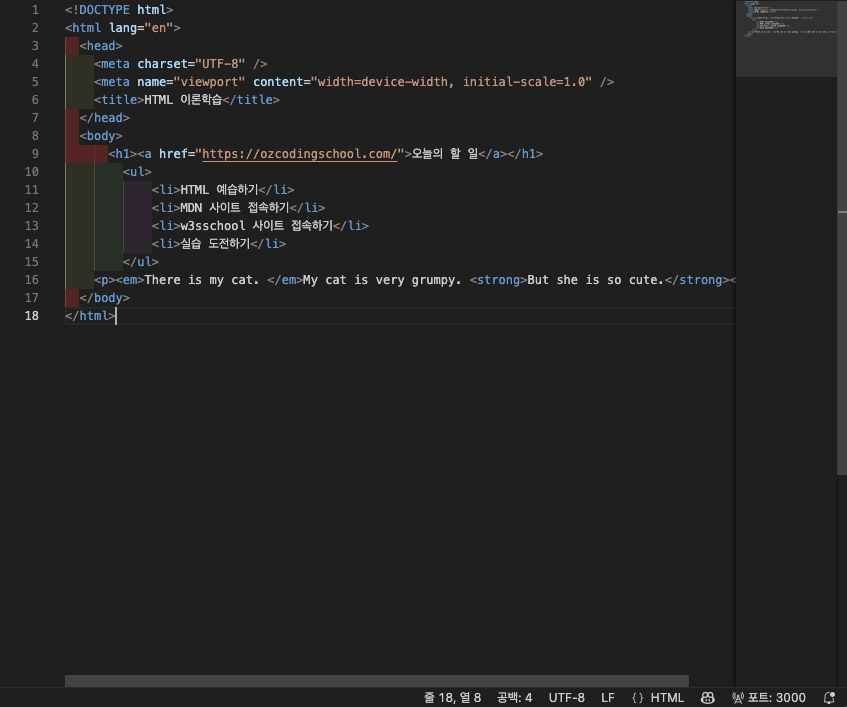
Task: Click list item MDN 사이트 접속하기
Action: coord(235,208)
